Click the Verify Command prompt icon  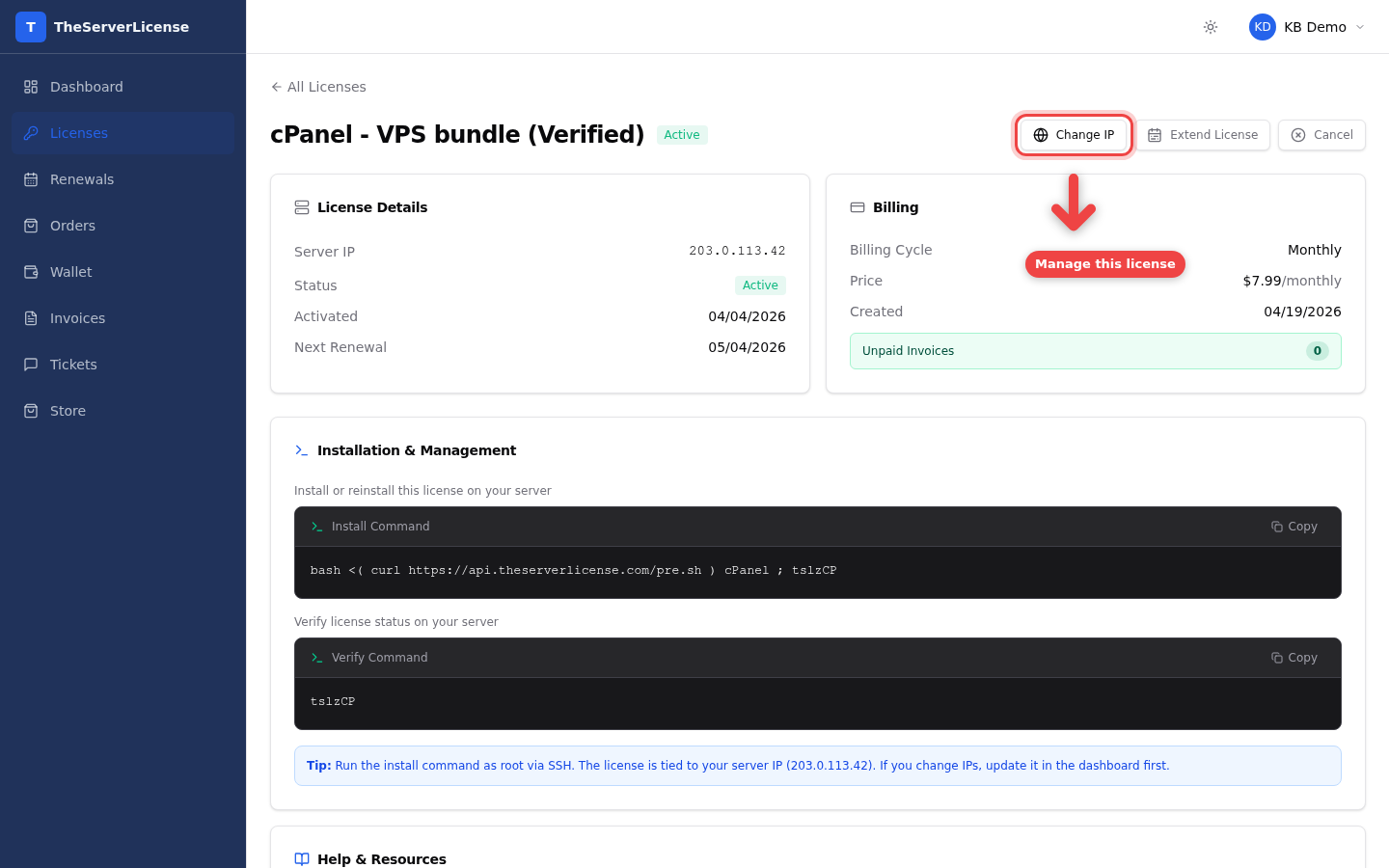pos(317,658)
